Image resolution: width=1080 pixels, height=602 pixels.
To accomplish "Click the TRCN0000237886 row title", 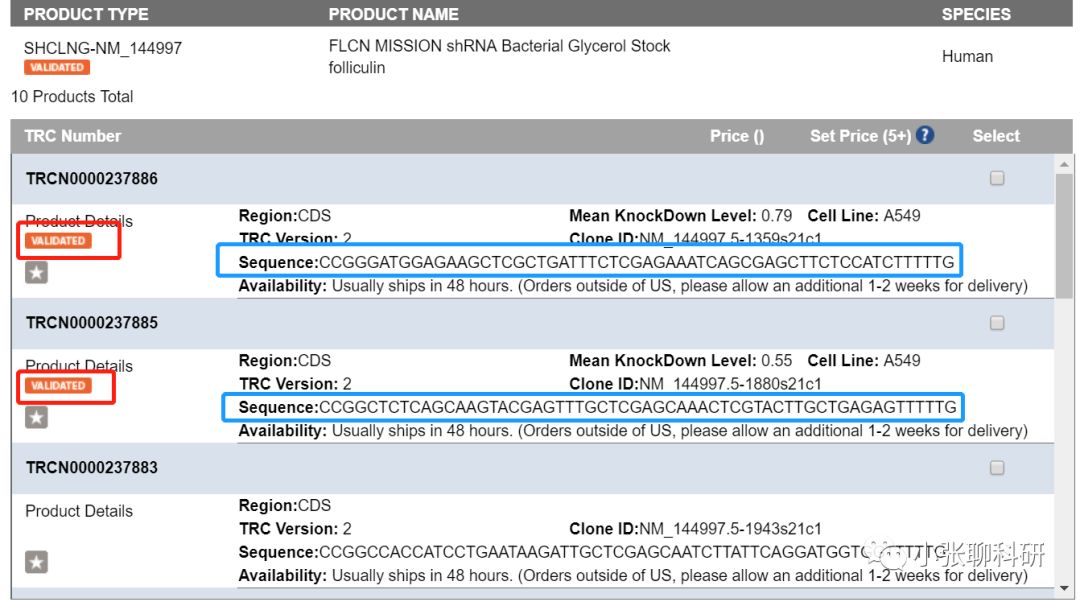I will pos(92,179).
